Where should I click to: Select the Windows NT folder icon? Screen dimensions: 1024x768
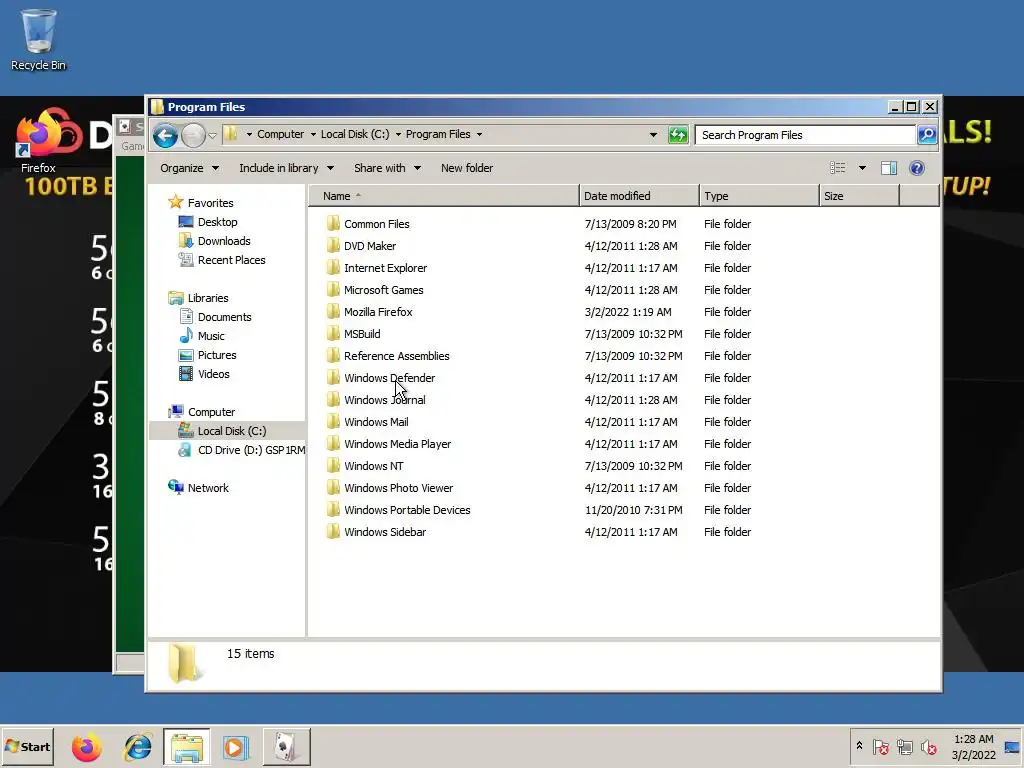pyautogui.click(x=333, y=466)
